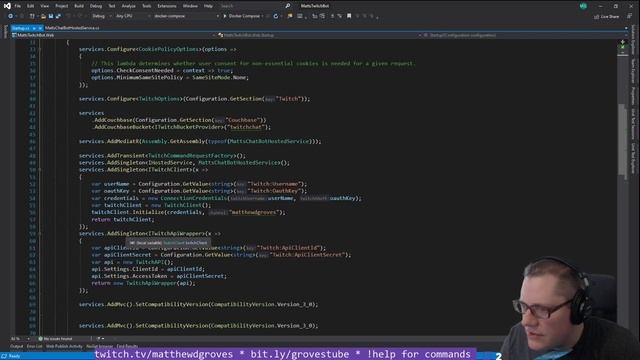Click the split editor icon above scrollbar
This screenshot has height=360, width=640.
click(623, 42)
